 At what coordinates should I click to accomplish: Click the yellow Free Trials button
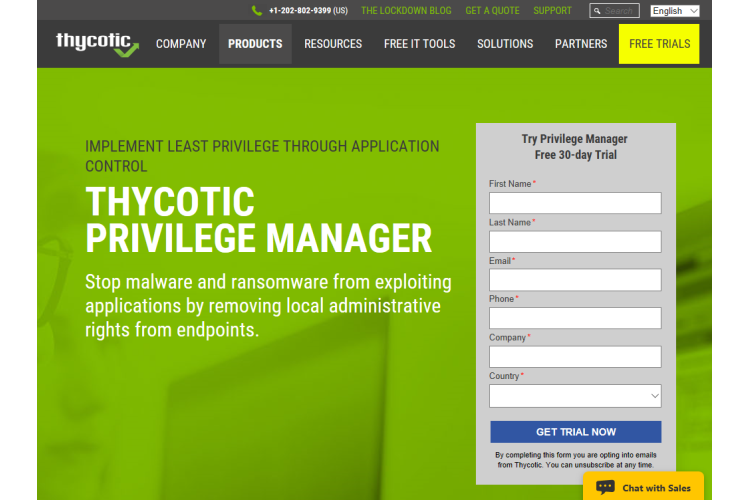click(659, 44)
